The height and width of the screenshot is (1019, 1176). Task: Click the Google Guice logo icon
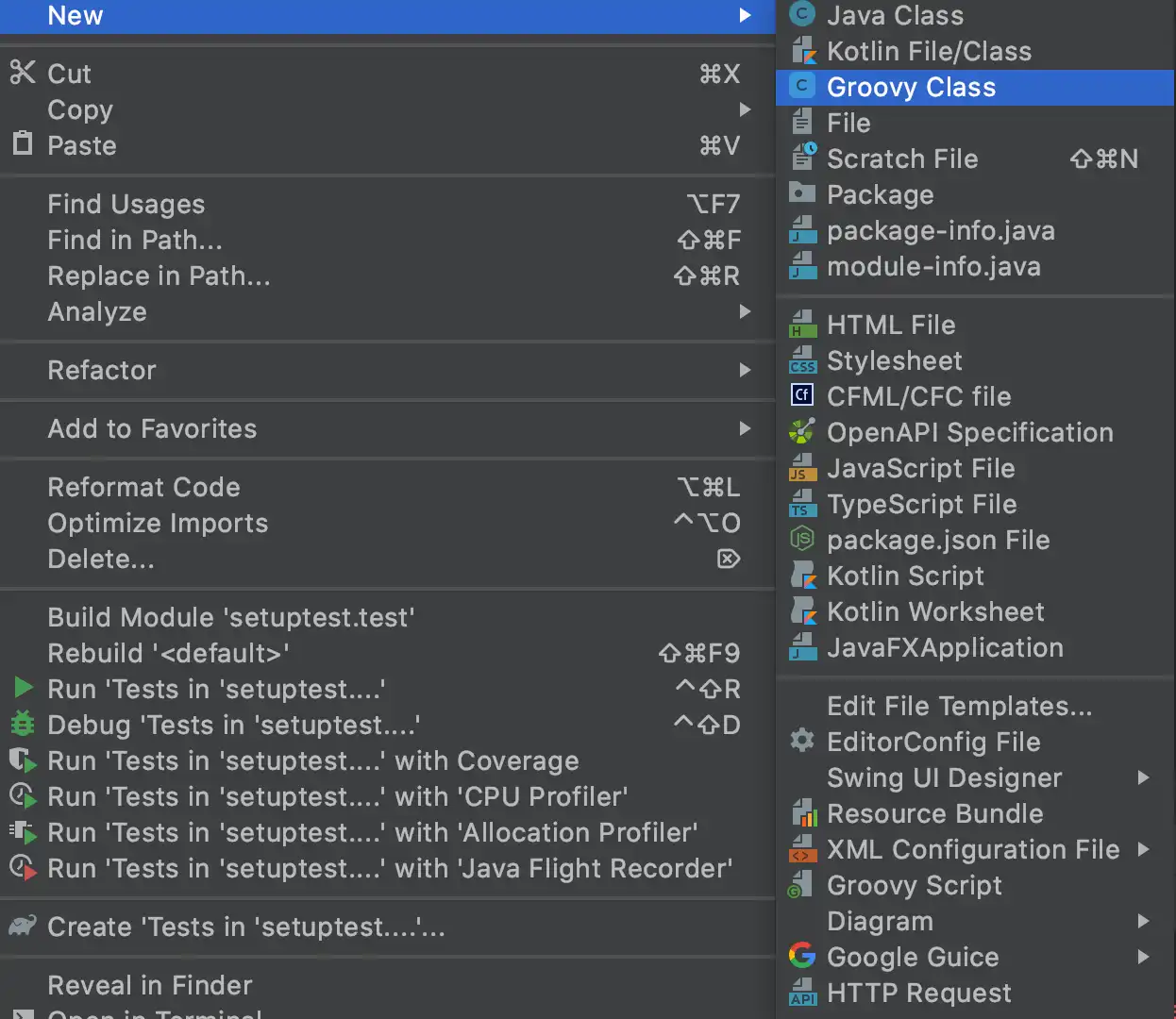(801, 956)
